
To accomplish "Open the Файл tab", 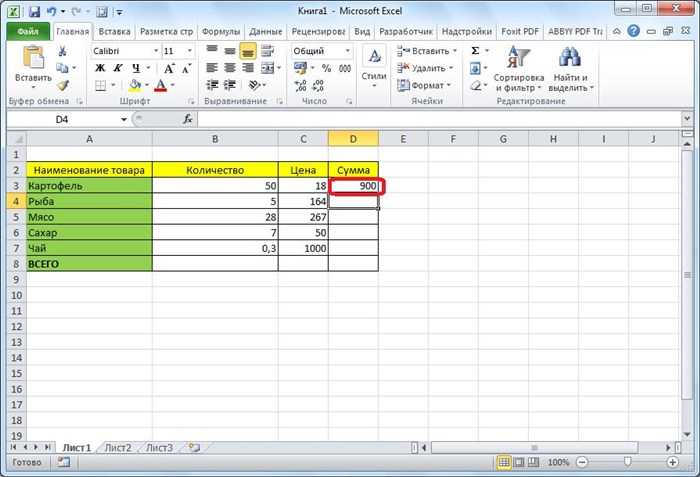I will [x=28, y=32].
